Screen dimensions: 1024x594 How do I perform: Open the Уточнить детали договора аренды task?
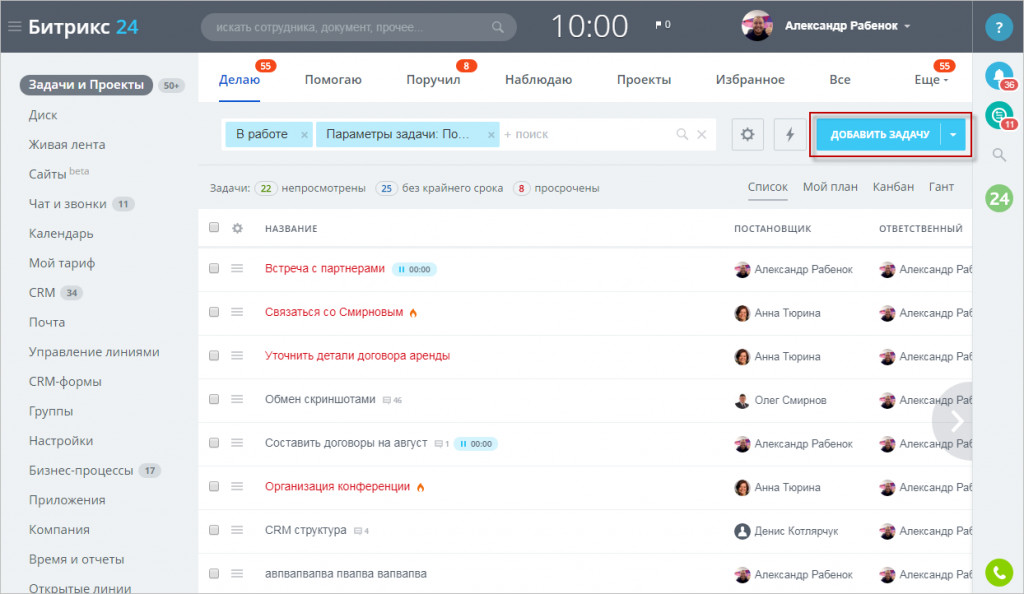point(357,356)
